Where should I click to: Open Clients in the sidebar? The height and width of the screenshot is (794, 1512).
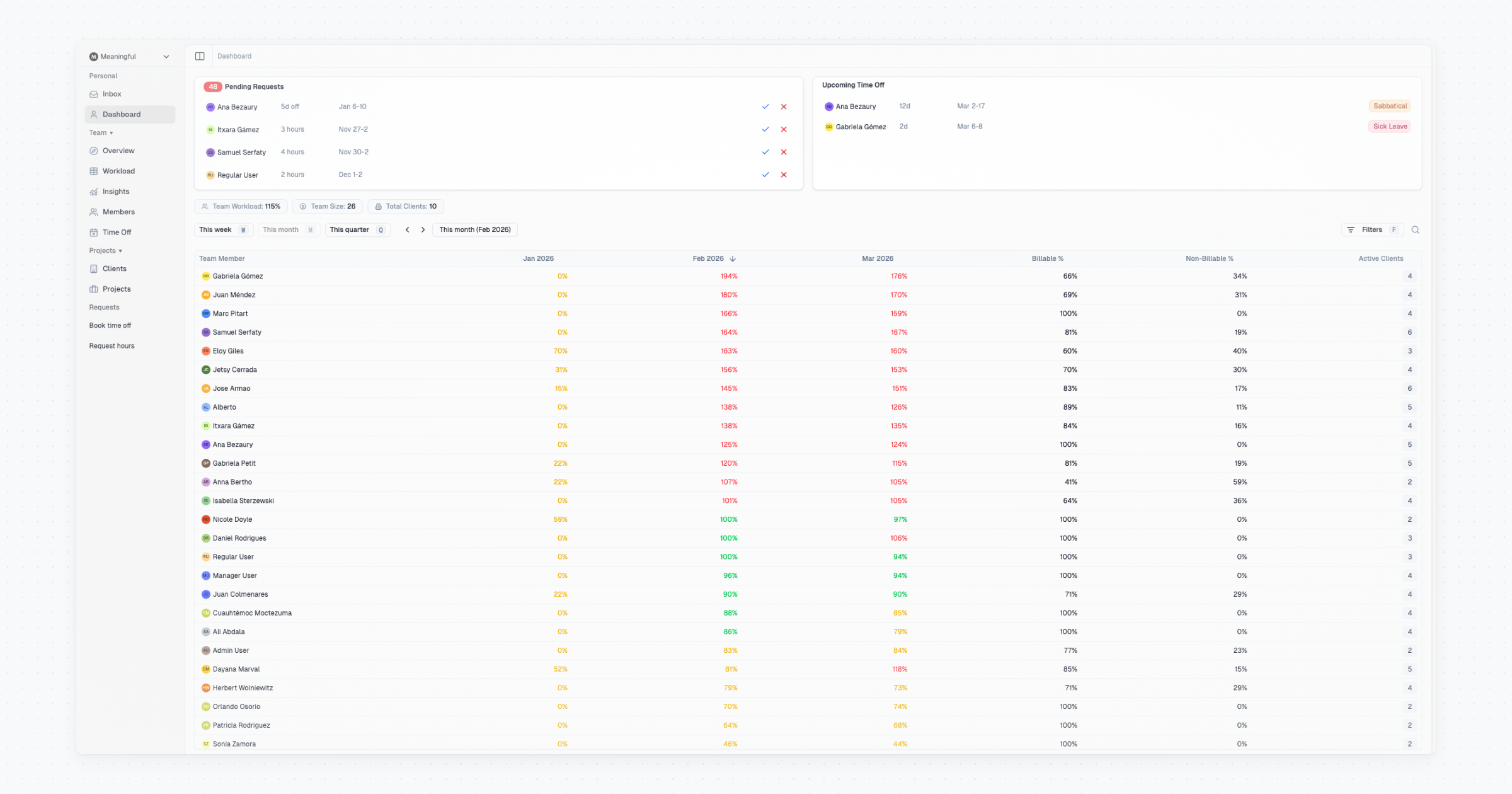(x=115, y=269)
